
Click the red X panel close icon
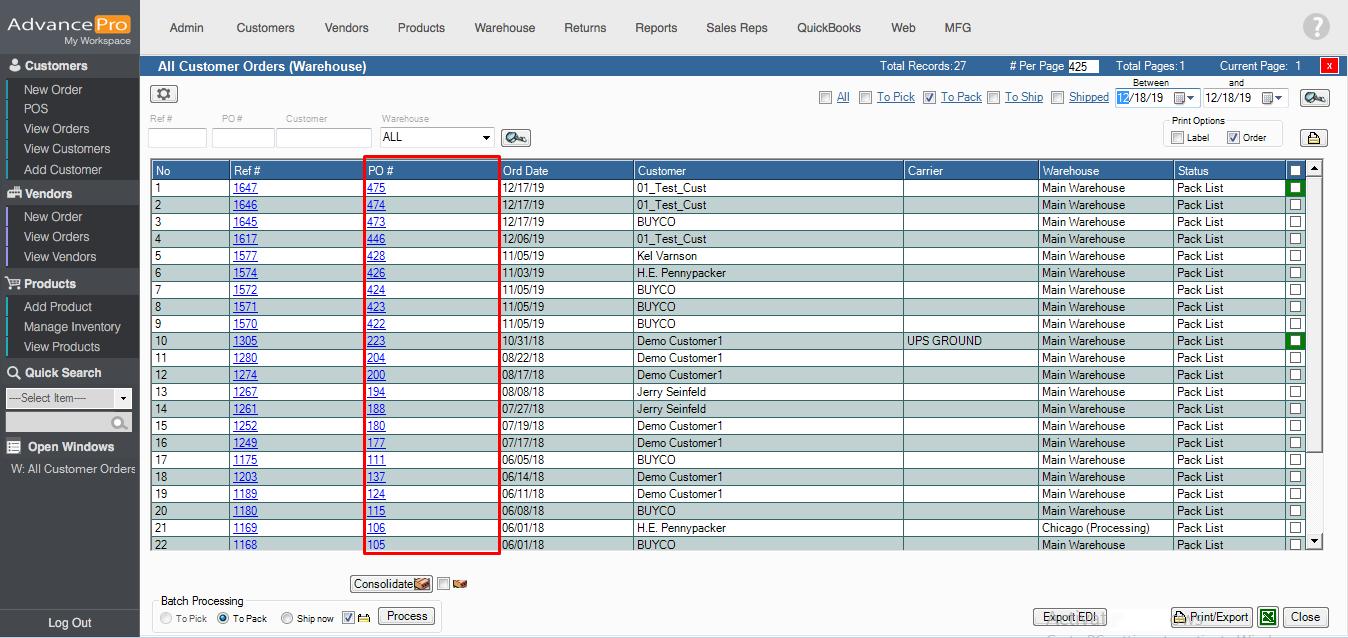coord(1329,66)
